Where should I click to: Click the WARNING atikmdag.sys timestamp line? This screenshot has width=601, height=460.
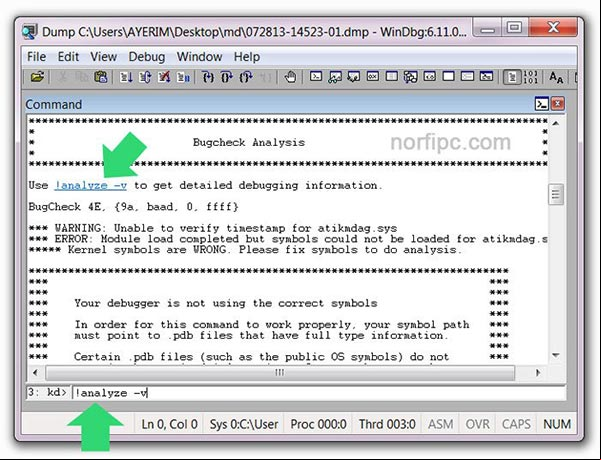click(213, 228)
